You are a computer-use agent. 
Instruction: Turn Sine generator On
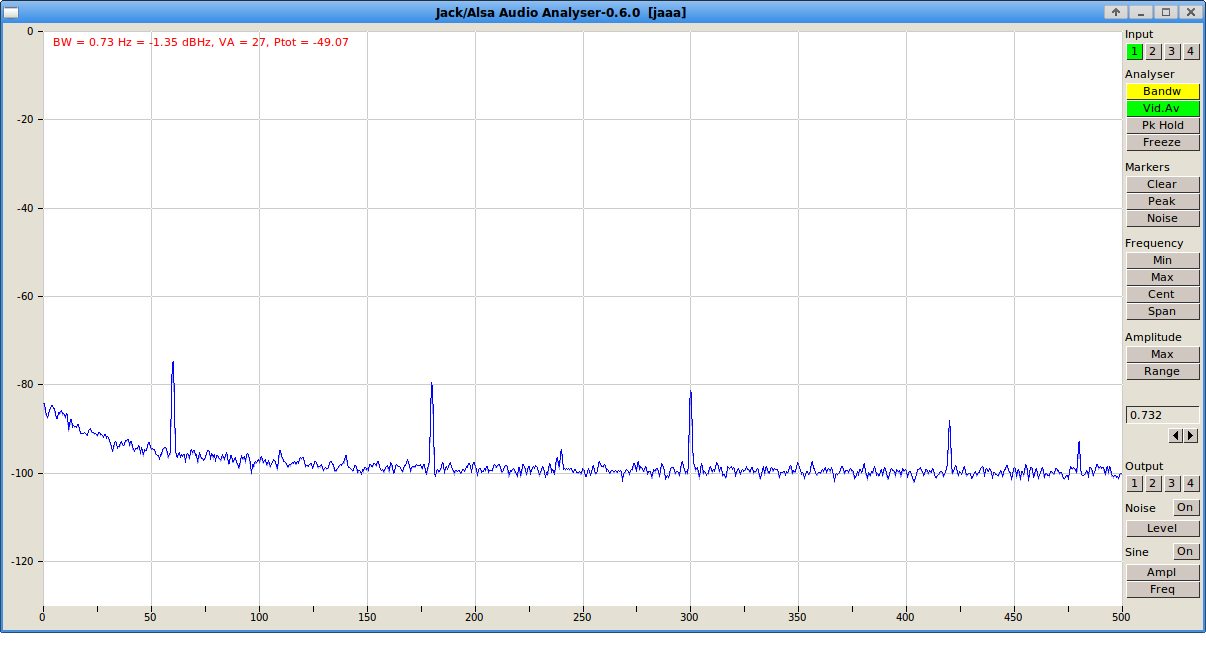[1186, 552]
